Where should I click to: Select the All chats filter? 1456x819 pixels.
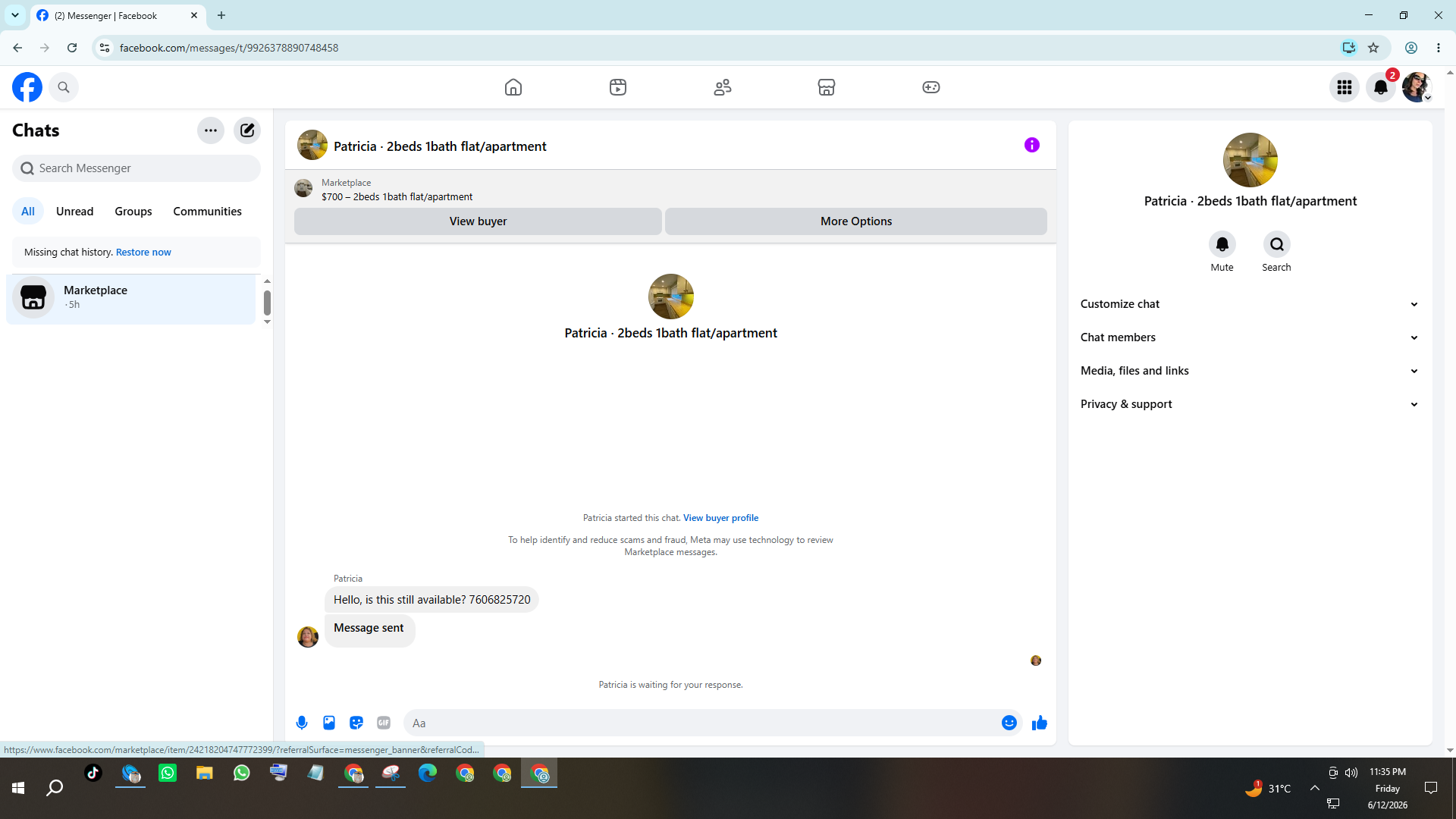(x=28, y=212)
